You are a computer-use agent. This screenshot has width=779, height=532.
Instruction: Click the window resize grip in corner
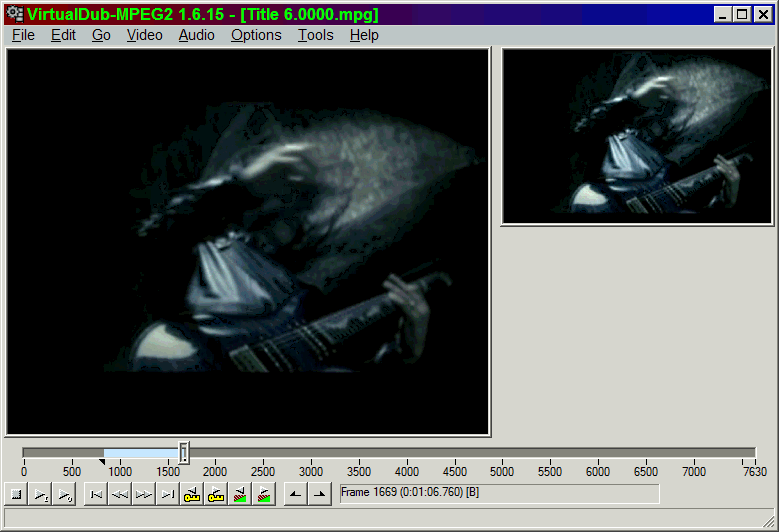coord(769,522)
